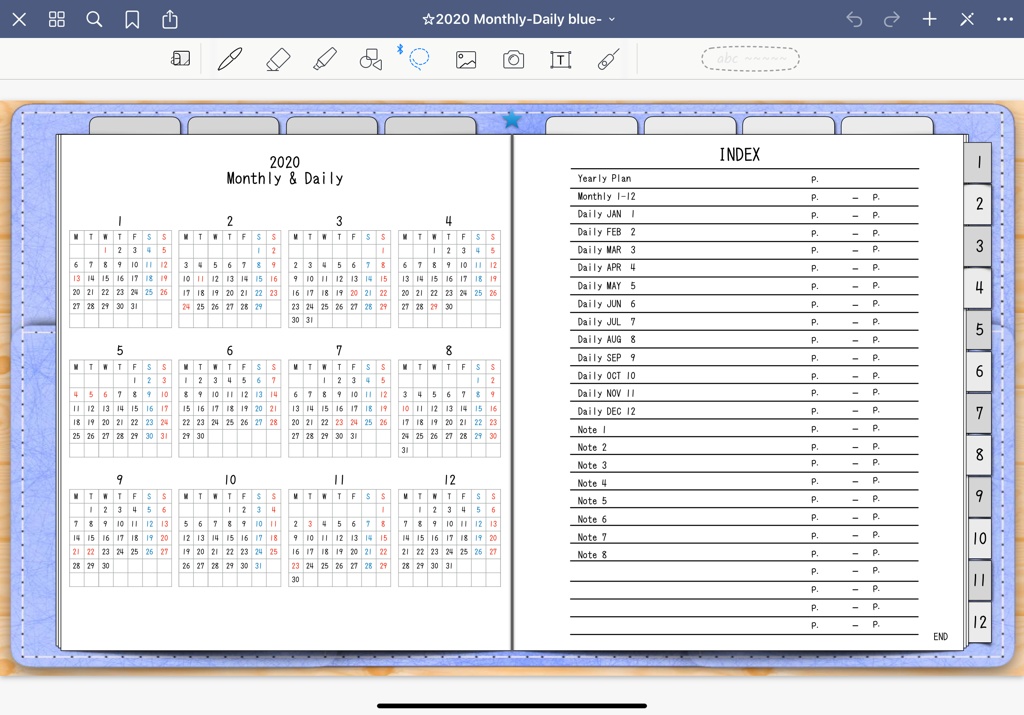Close the document with the X icon
This screenshot has width=1024, height=715.
20,20
